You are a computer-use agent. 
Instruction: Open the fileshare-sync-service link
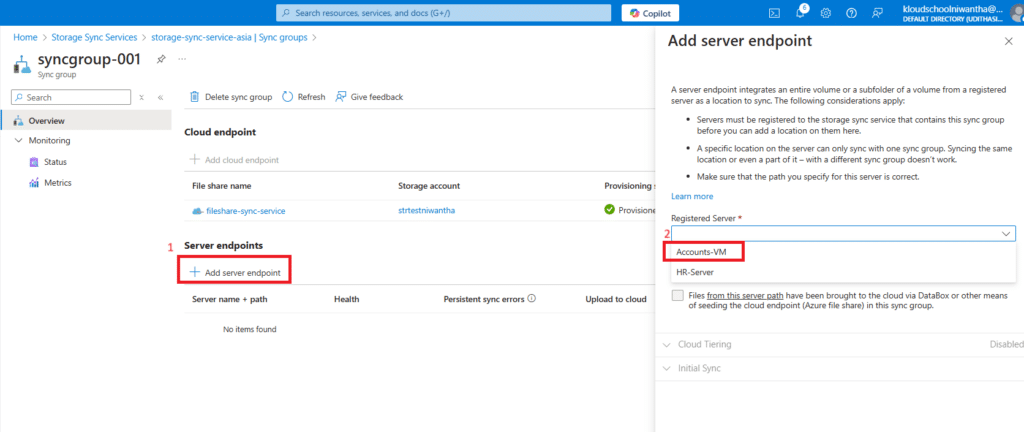coord(243,210)
